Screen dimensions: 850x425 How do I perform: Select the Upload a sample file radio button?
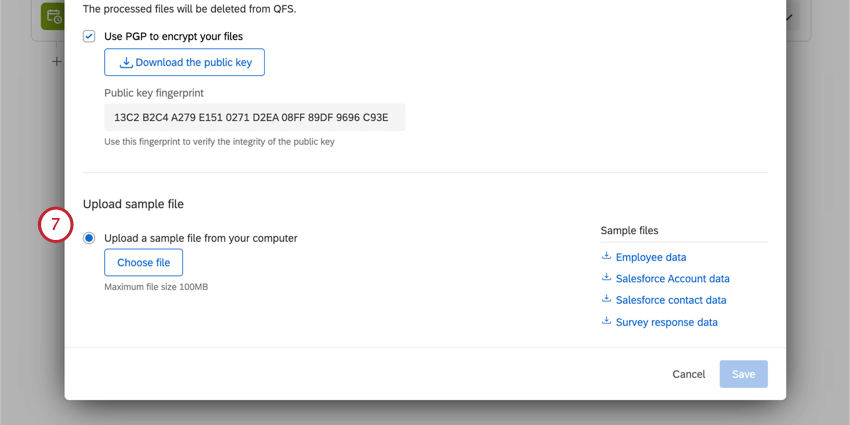[89, 238]
